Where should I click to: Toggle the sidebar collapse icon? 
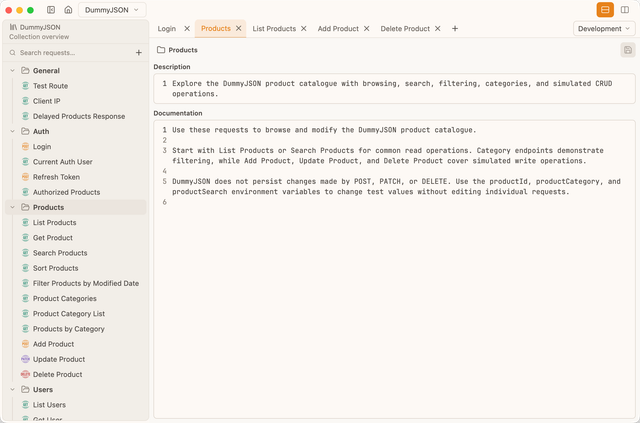(51, 10)
